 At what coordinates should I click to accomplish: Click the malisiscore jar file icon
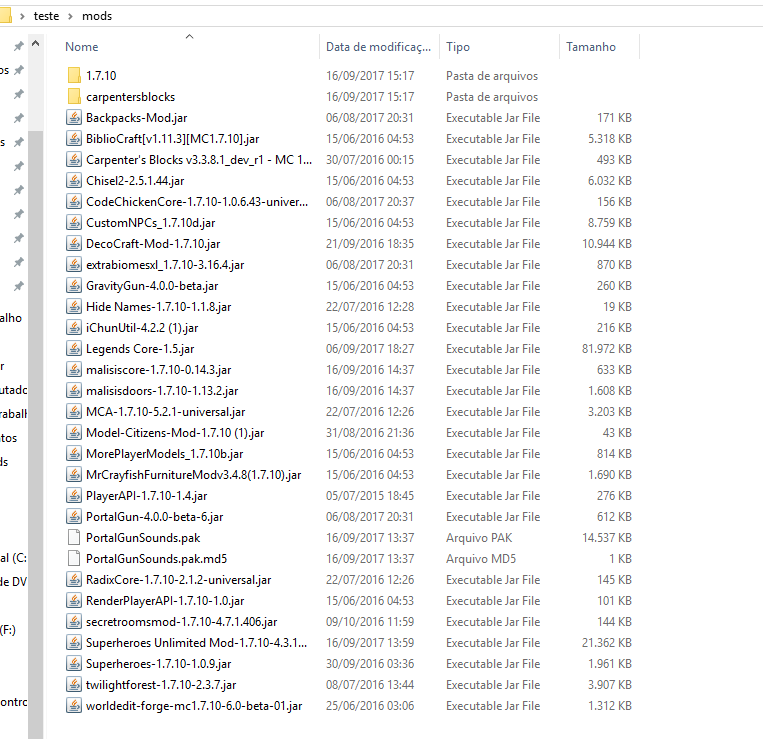(x=74, y=369)
